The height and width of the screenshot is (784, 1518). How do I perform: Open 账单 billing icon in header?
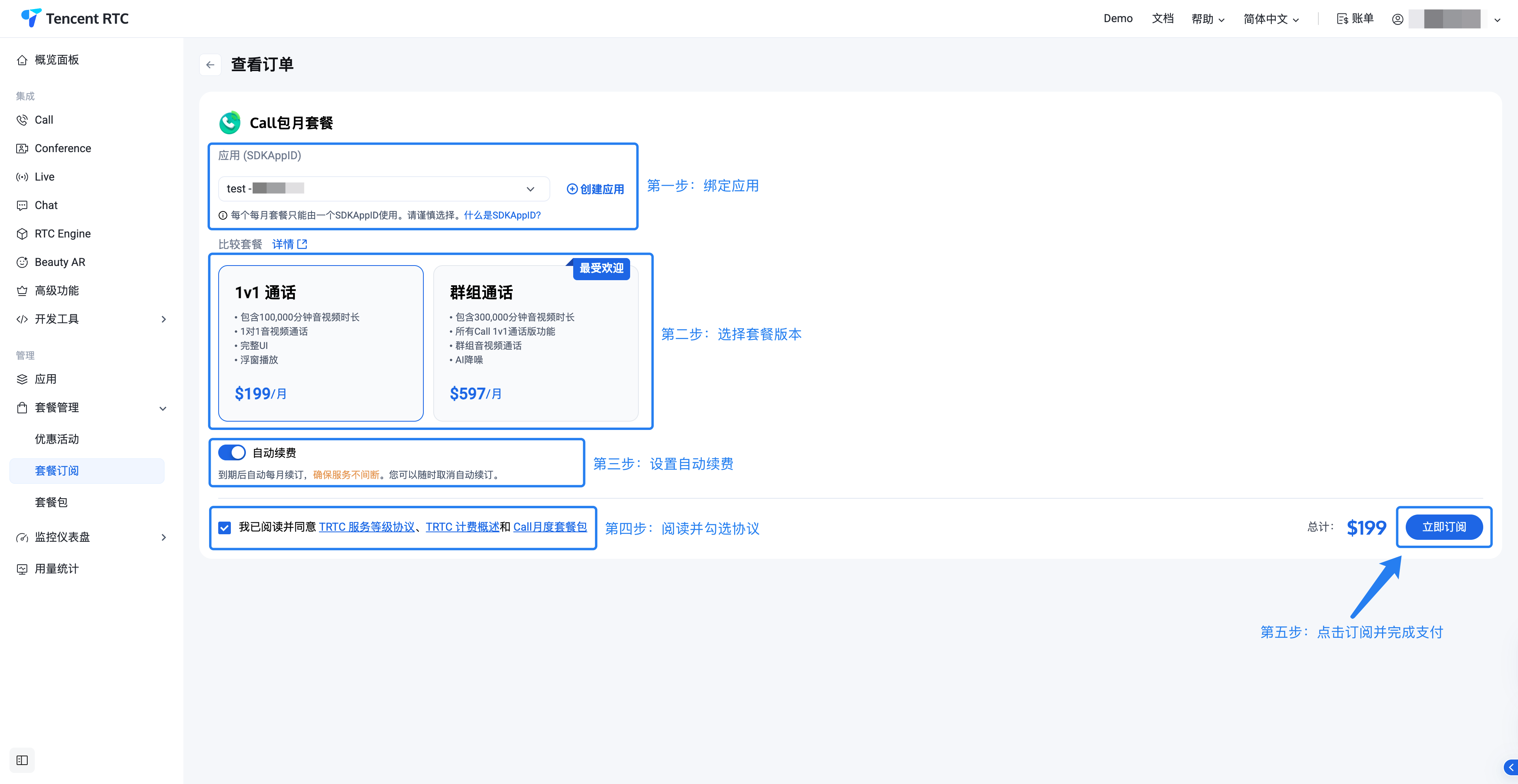click(x=1342, y=19)
